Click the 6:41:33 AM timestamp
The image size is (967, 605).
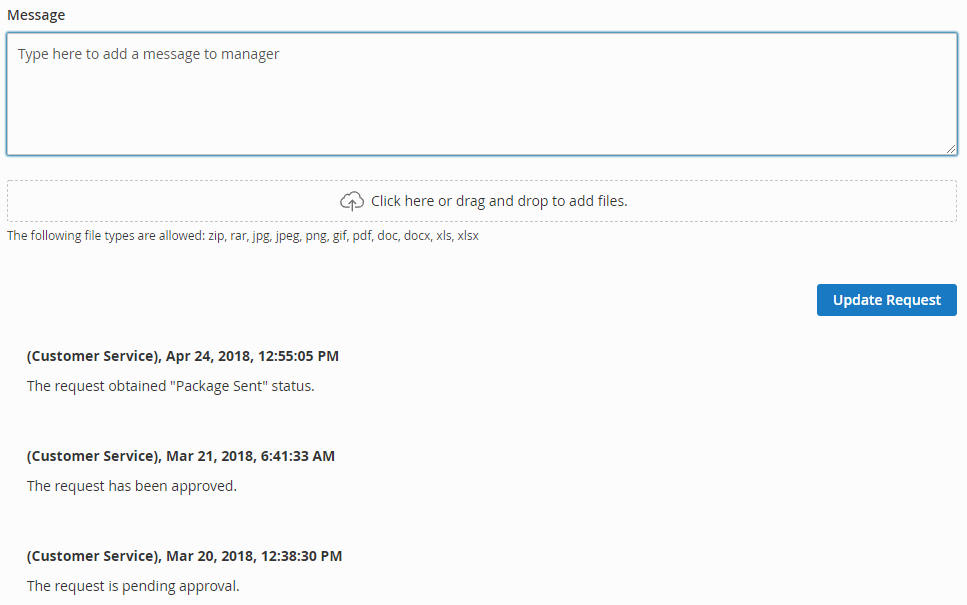(x=298, y=456)
